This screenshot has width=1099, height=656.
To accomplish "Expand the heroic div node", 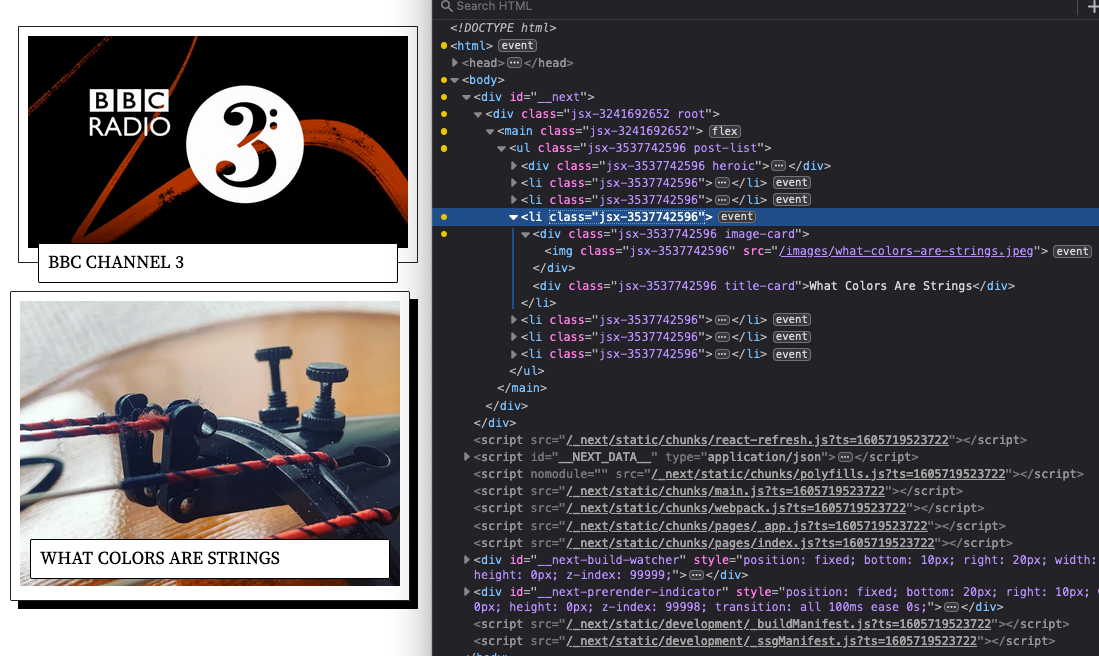I will [514, 166].
